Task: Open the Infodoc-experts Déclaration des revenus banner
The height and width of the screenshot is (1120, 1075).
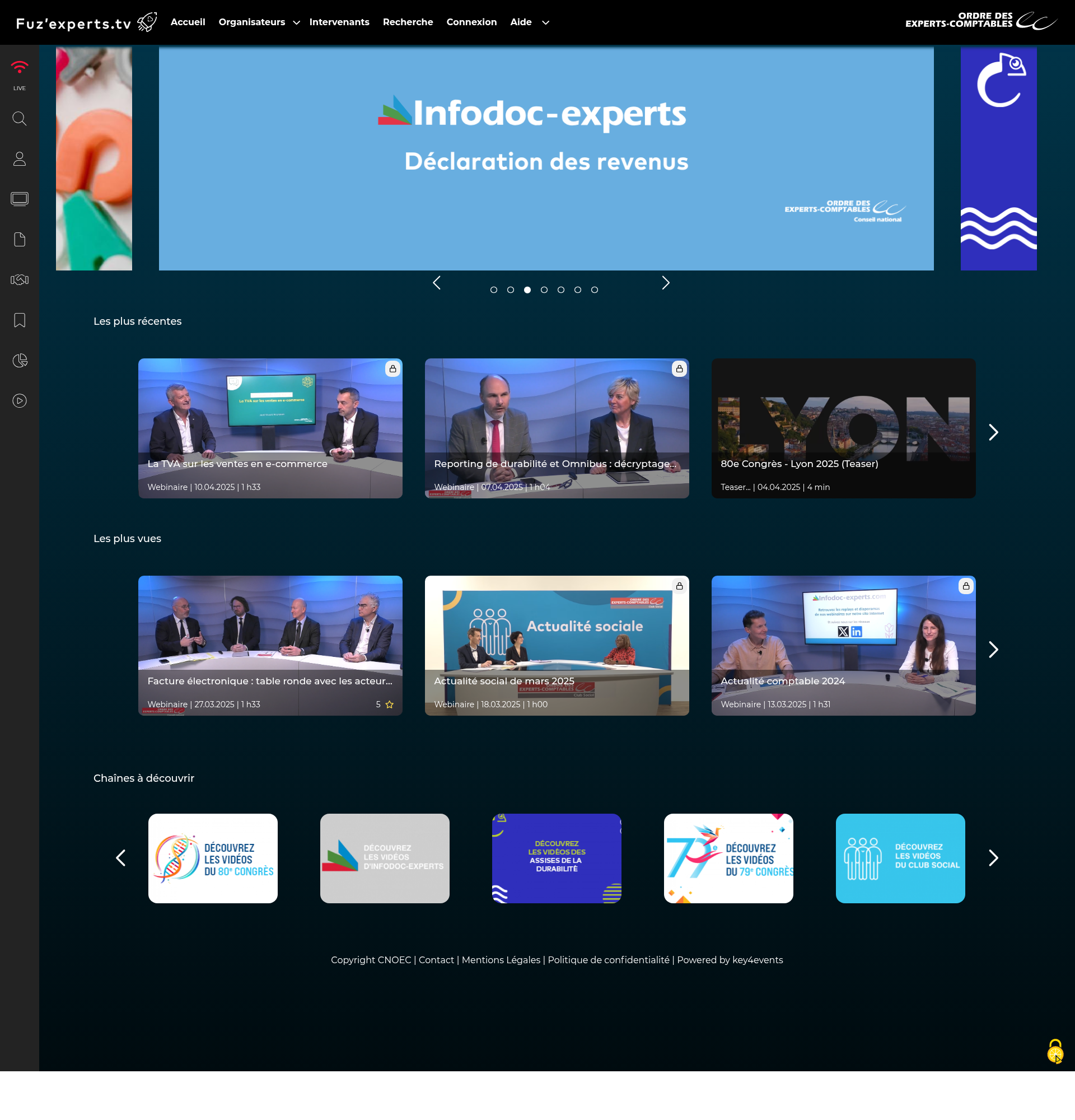Action: 546,159
